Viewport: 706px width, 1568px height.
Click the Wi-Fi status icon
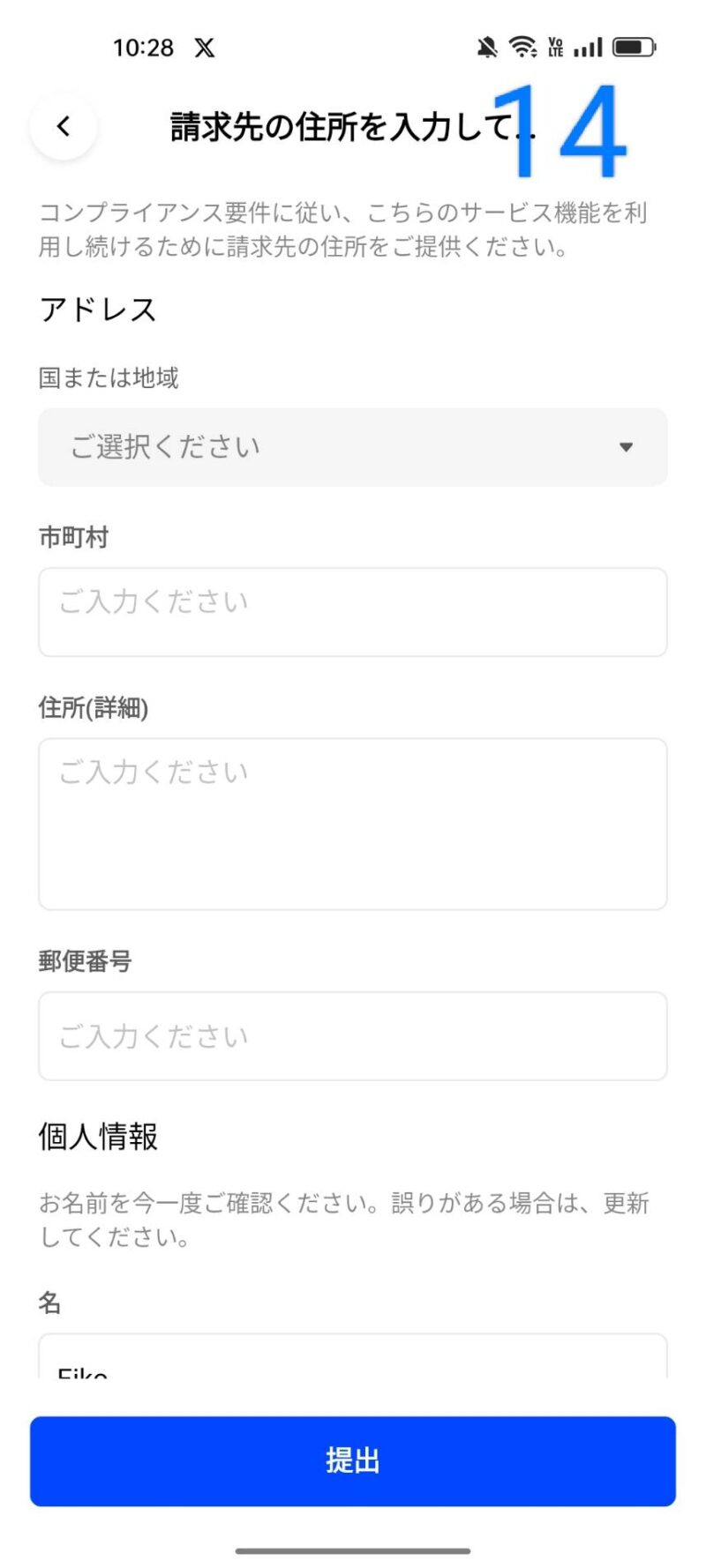522,47
